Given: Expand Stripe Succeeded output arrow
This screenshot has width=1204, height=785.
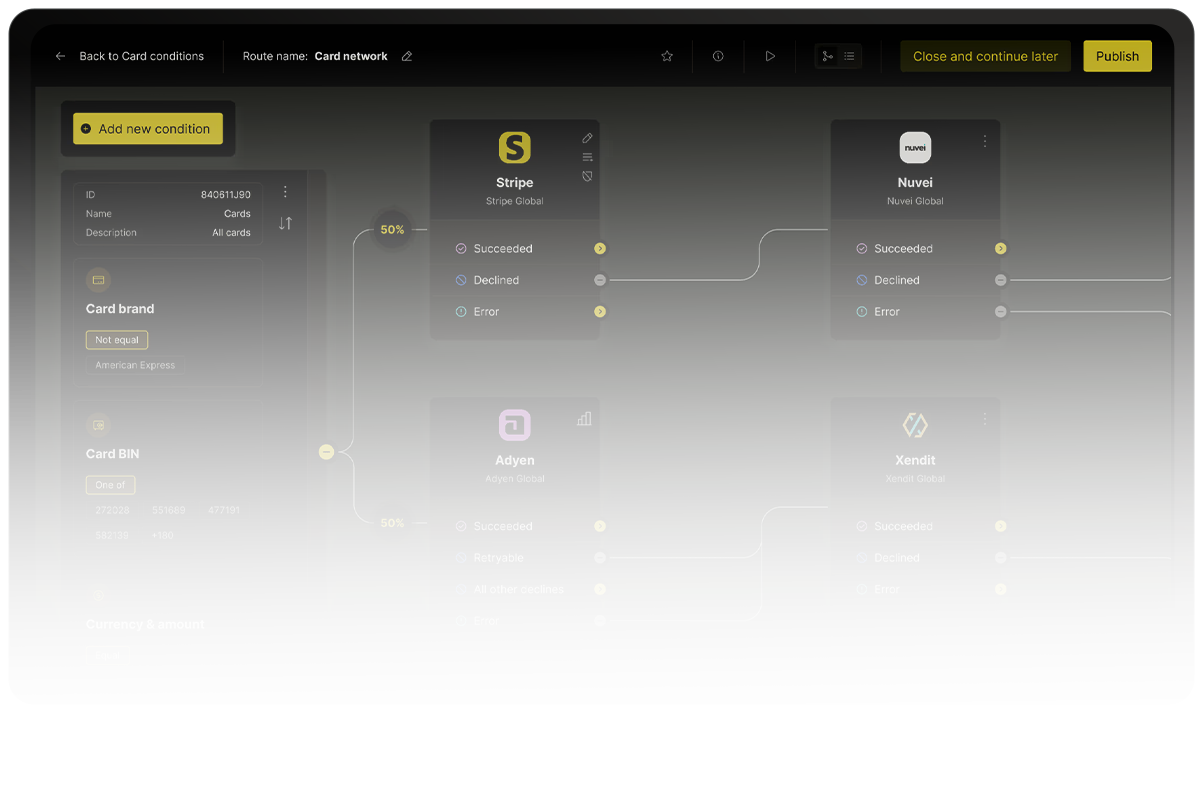Looking at the screenshot, I should [600, 248].
